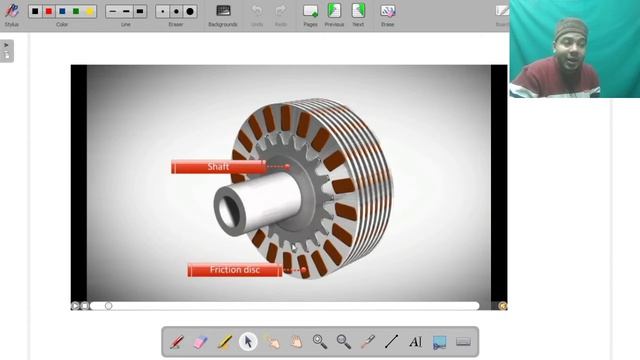Select the Zoom in magnifier

320,342
